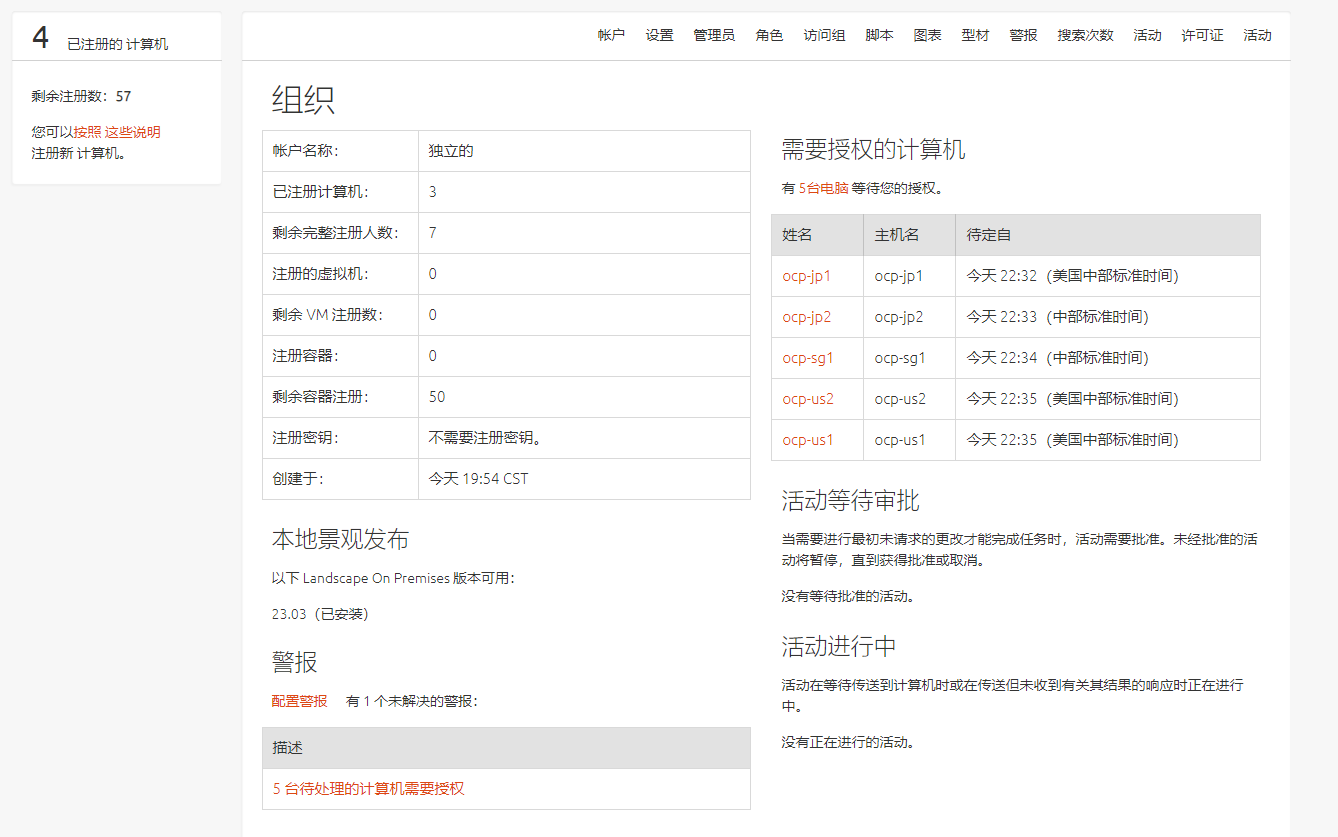This screenshot has width=1338, height=837.
Task: Go to the 警报 menu item
Action: point(1023,35)
